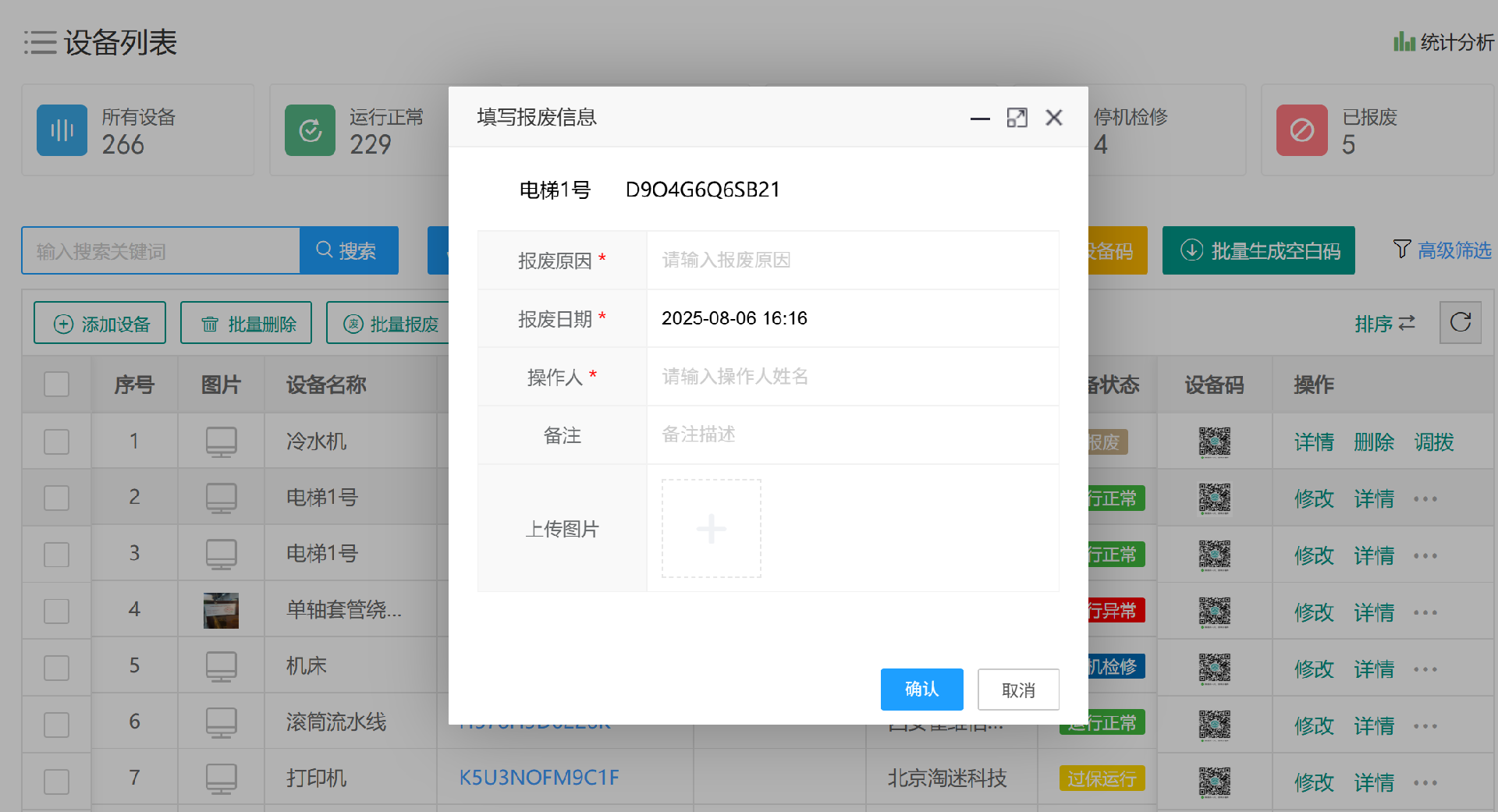This screenshot has width=1498, height=812.
Task: Open the ellipsis menu for 机床 row
Action: (x=1425, y=668)
